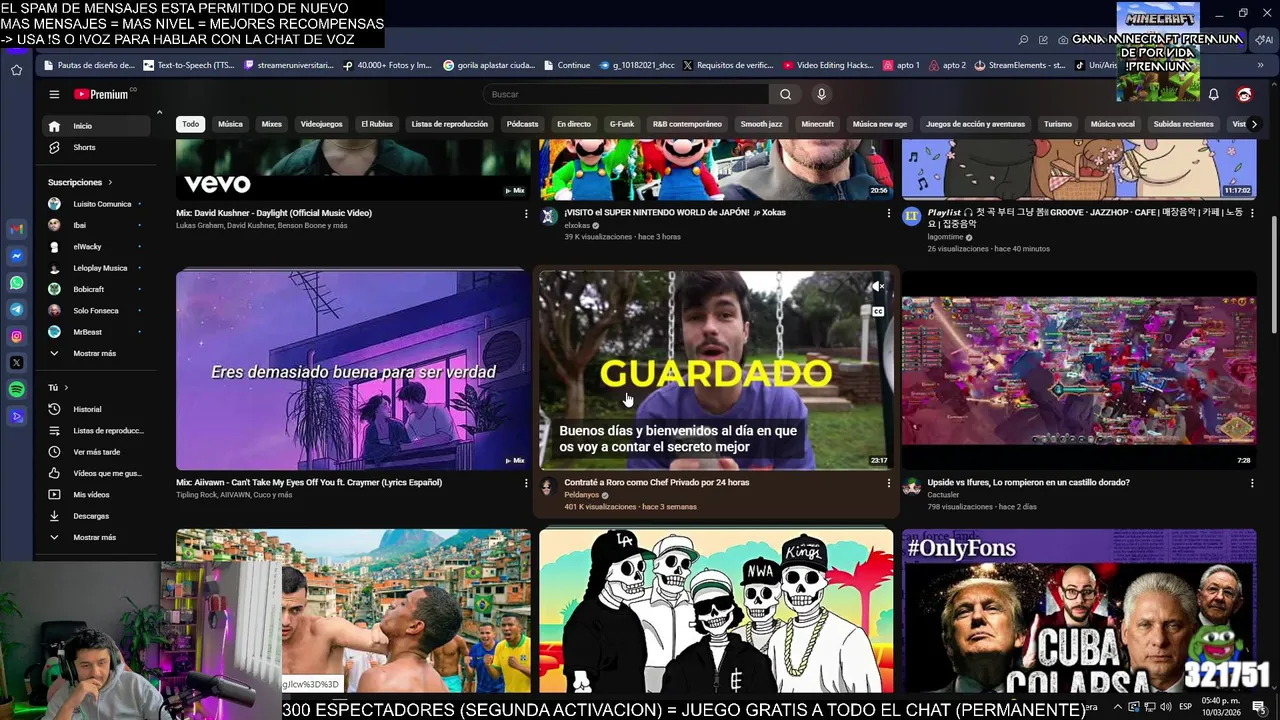Select the El Rubius filter chip
The width and height of the screenshot is (1280, 720).
point(377,124)
